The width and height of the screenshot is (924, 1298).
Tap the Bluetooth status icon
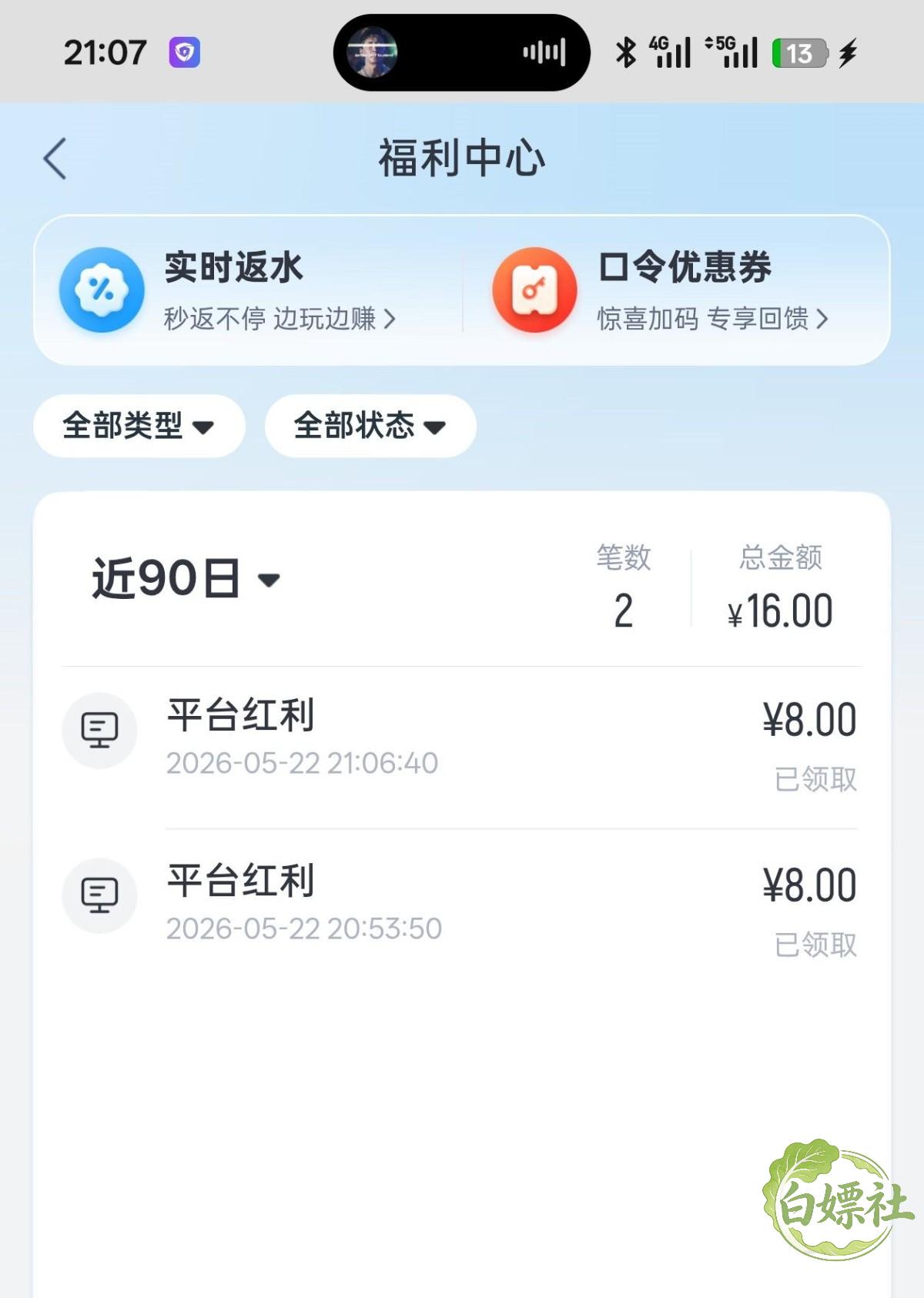coord(626,52)
